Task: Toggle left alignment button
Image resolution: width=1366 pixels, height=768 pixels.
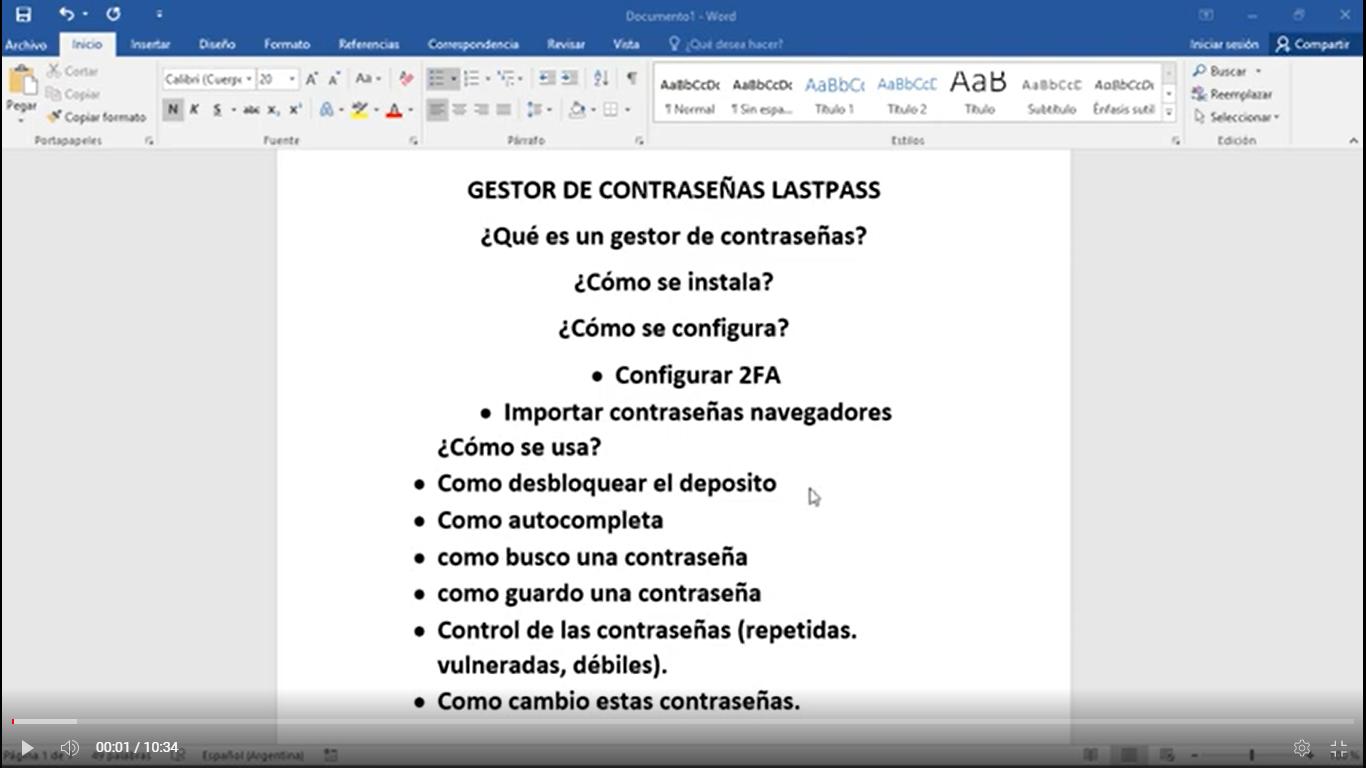Action: click(437, 110)
